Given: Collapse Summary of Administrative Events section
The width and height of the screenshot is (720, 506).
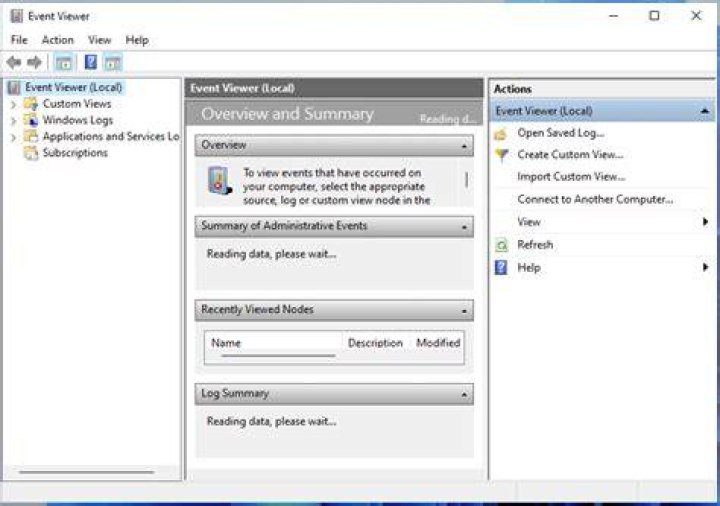Looking at the screenshot, I should point(464,227).
